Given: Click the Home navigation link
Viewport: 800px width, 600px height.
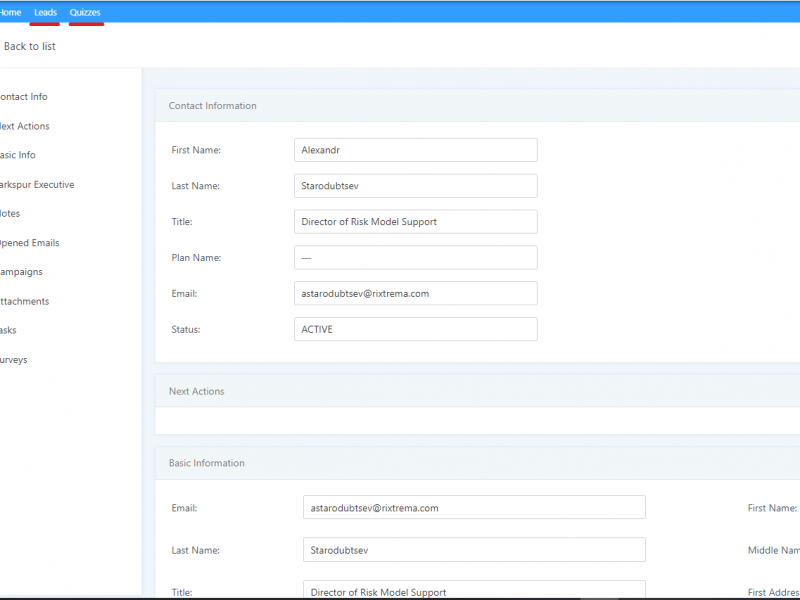Looking at the screenshot, I should [10, 12].
